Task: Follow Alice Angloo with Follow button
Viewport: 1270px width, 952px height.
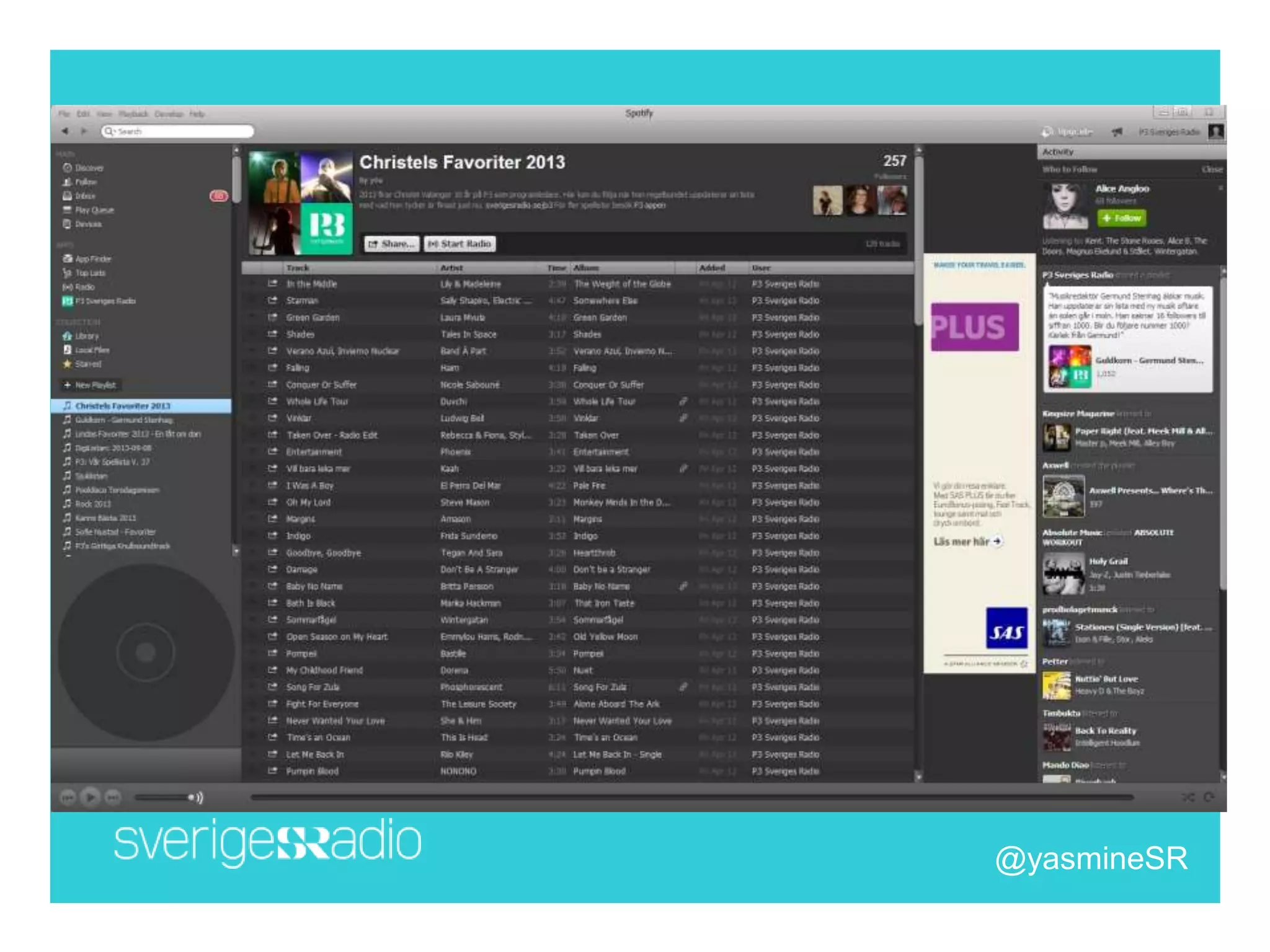Action: click(x=1122, y=218)
